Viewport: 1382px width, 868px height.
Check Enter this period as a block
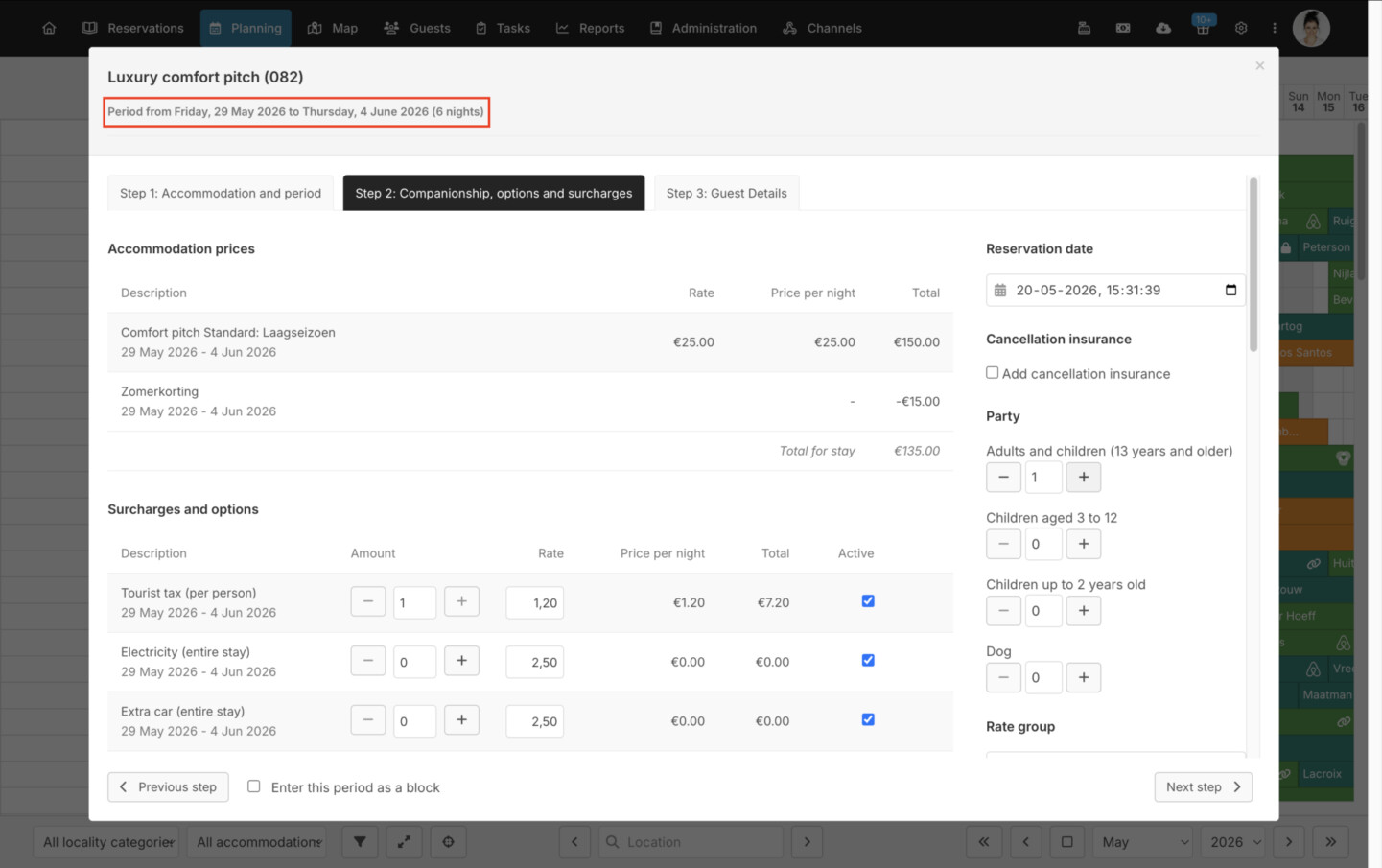[x=253, y=786]
